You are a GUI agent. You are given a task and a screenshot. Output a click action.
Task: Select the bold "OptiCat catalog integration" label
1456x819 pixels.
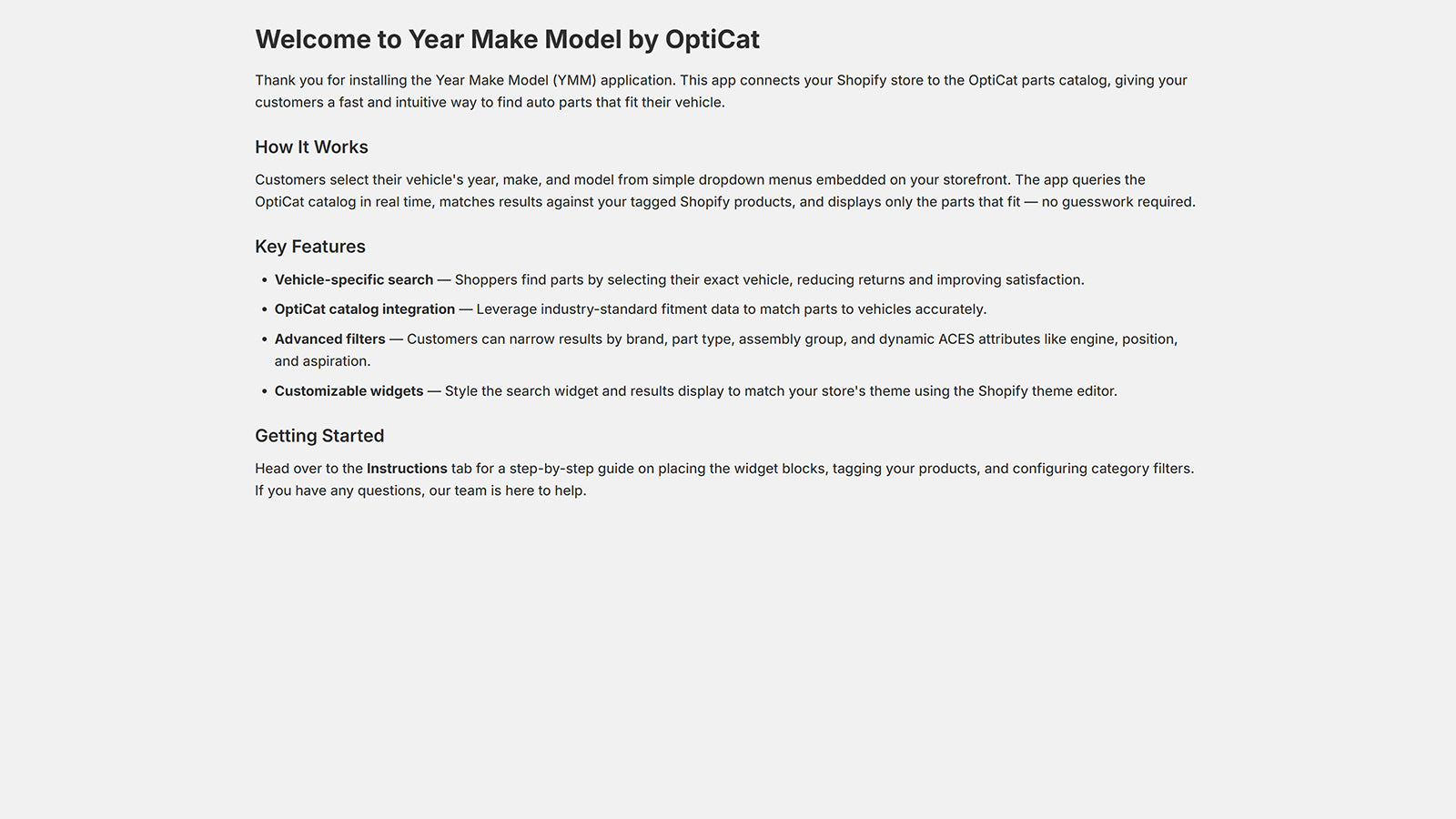(x=365, y=309)
